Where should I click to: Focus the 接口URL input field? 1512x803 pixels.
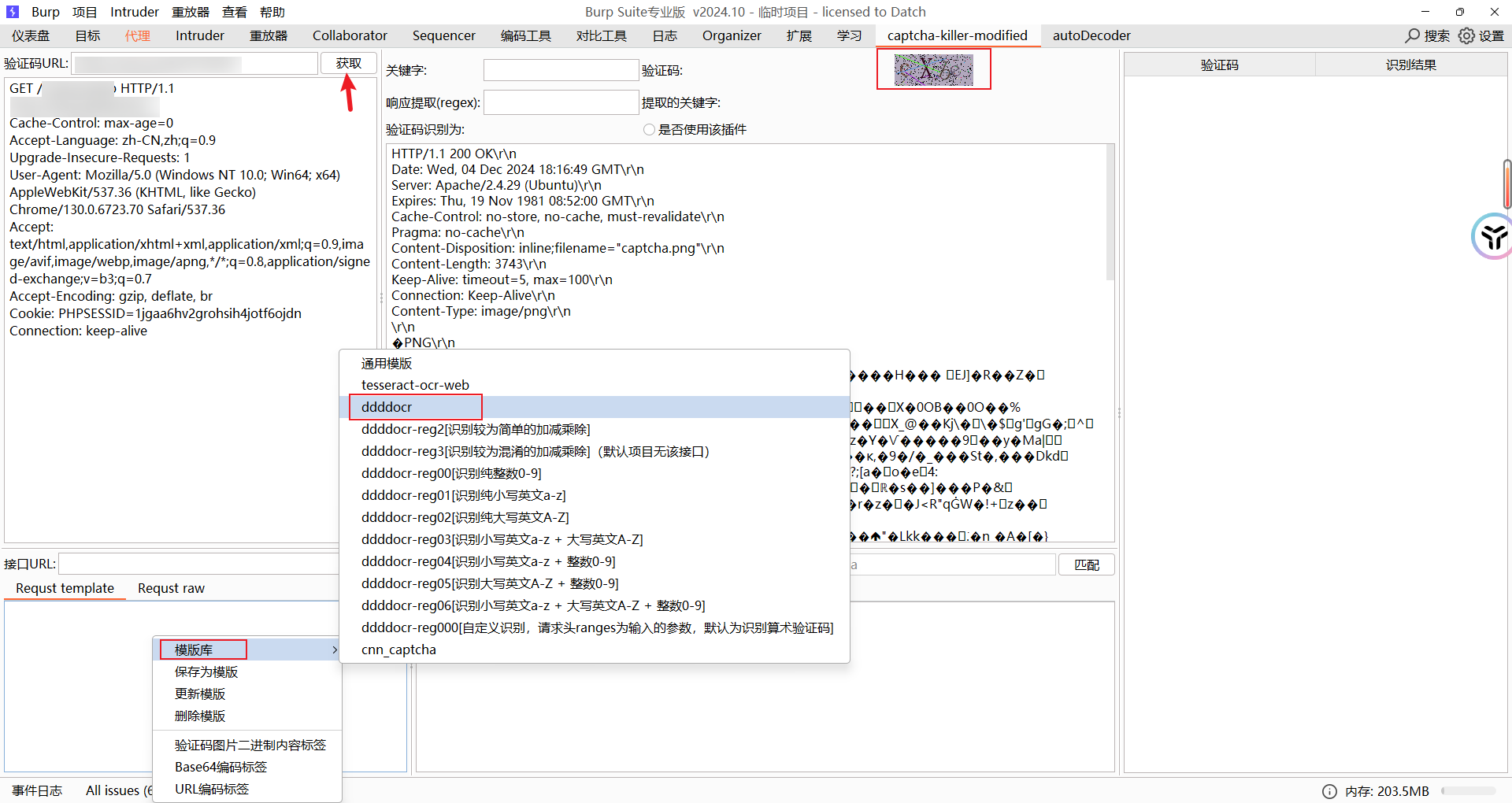(198, 564)
